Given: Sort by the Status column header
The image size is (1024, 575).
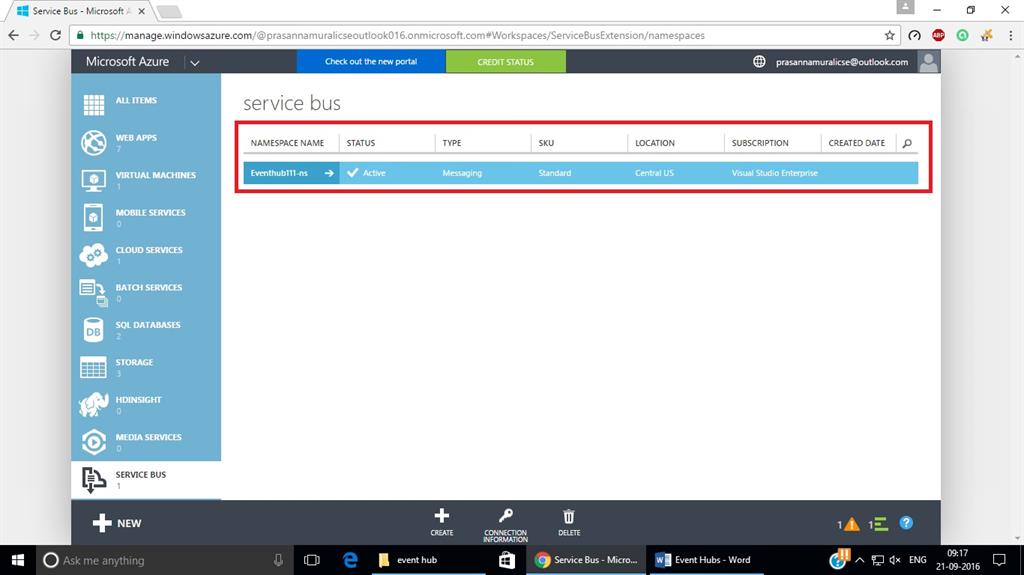Looking at the screenshot, I should [x=360, y=143].
